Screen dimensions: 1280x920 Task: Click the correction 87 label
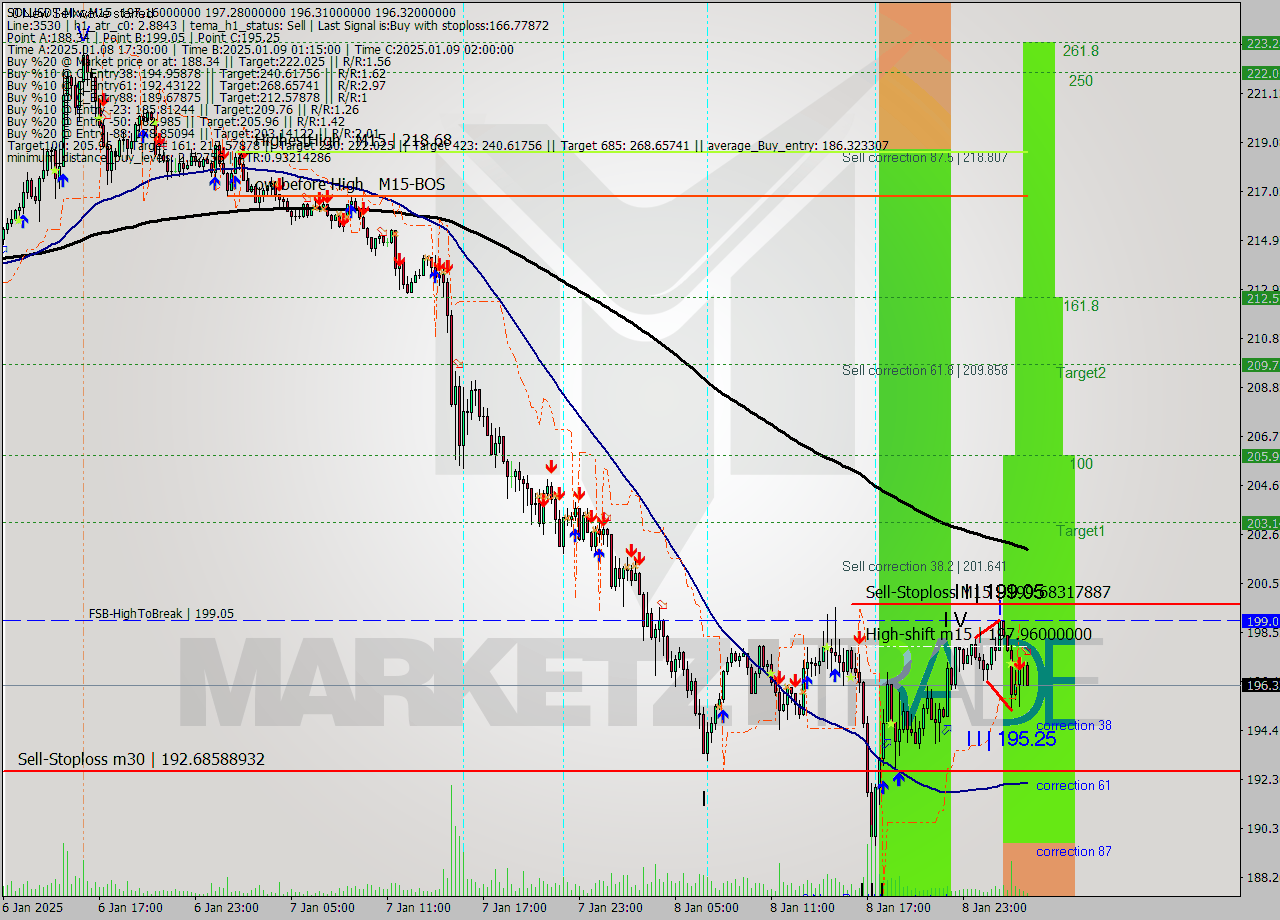tap(1073, 852)
